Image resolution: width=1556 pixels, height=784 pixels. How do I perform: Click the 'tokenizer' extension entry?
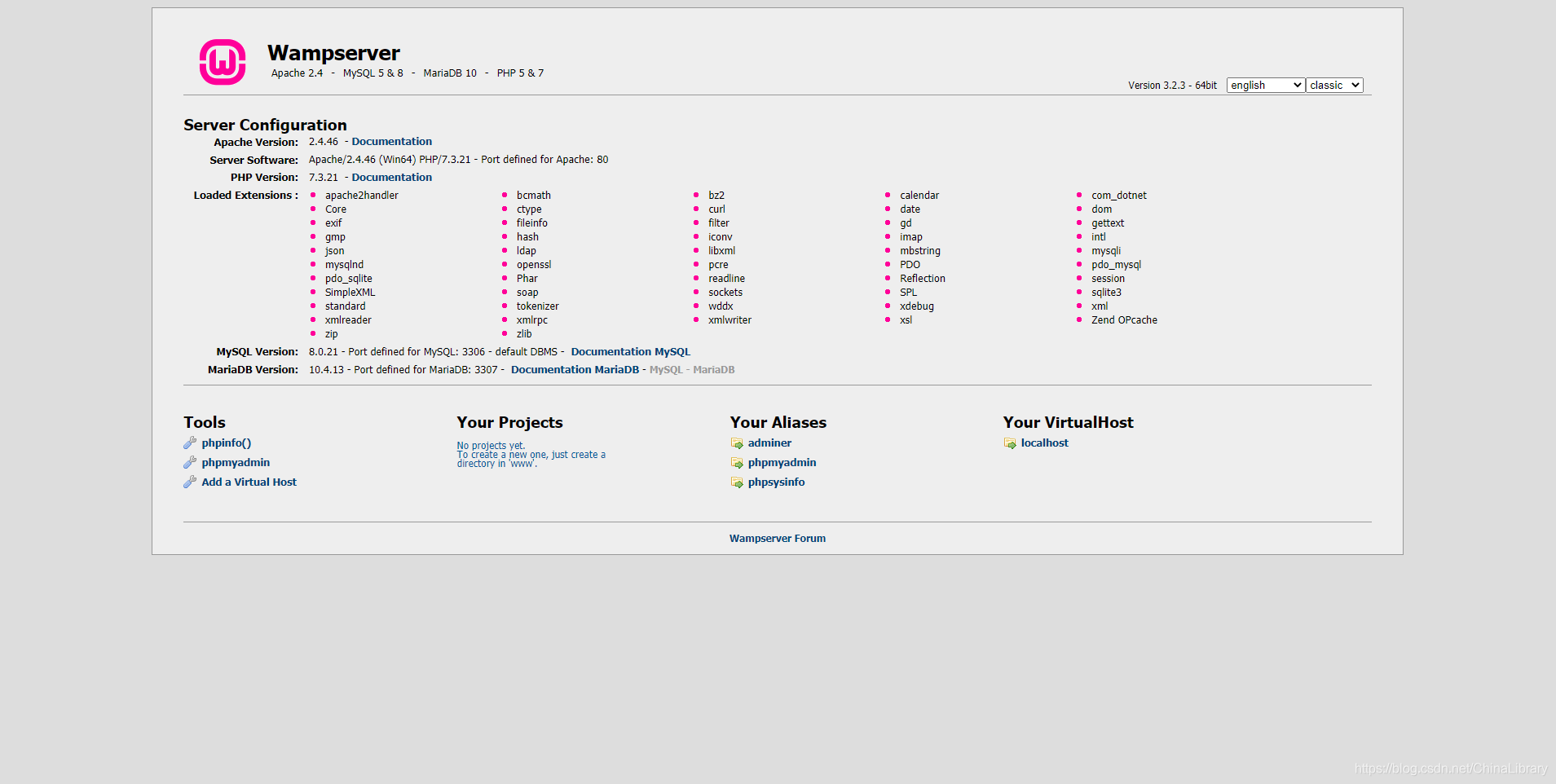pos(538,306)
